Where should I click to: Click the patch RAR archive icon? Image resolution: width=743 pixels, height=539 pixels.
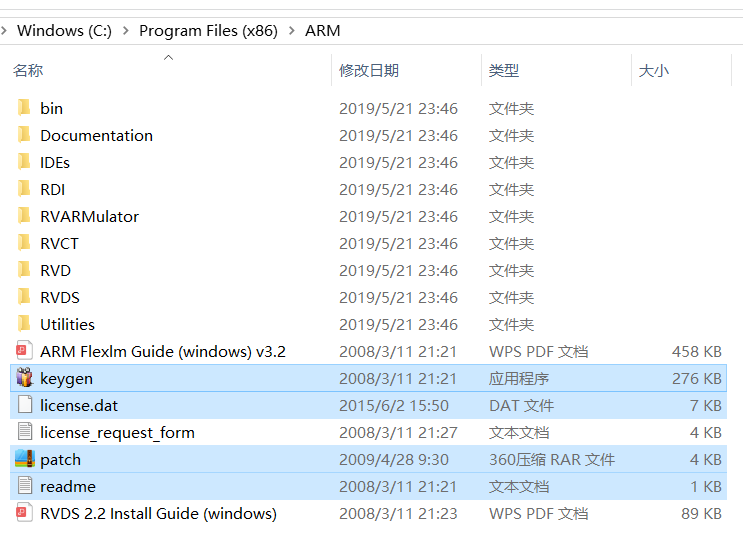[x=25, y=459]
